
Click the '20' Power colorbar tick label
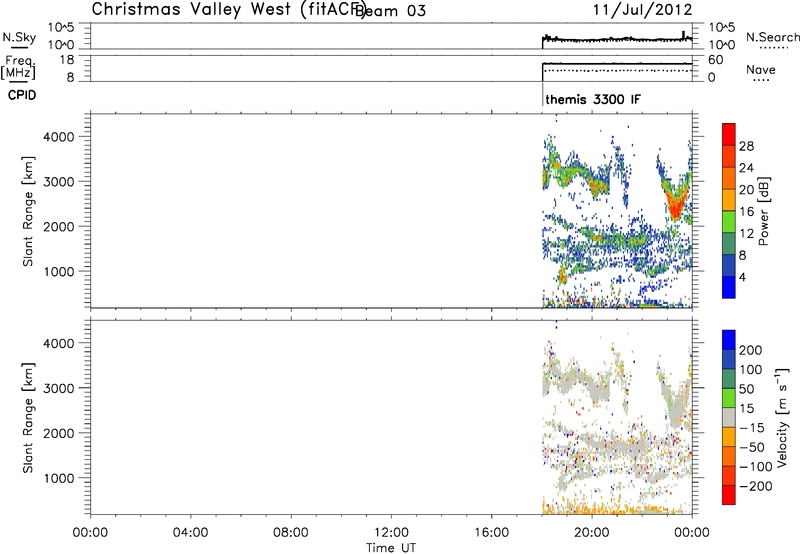click(746, 190)
